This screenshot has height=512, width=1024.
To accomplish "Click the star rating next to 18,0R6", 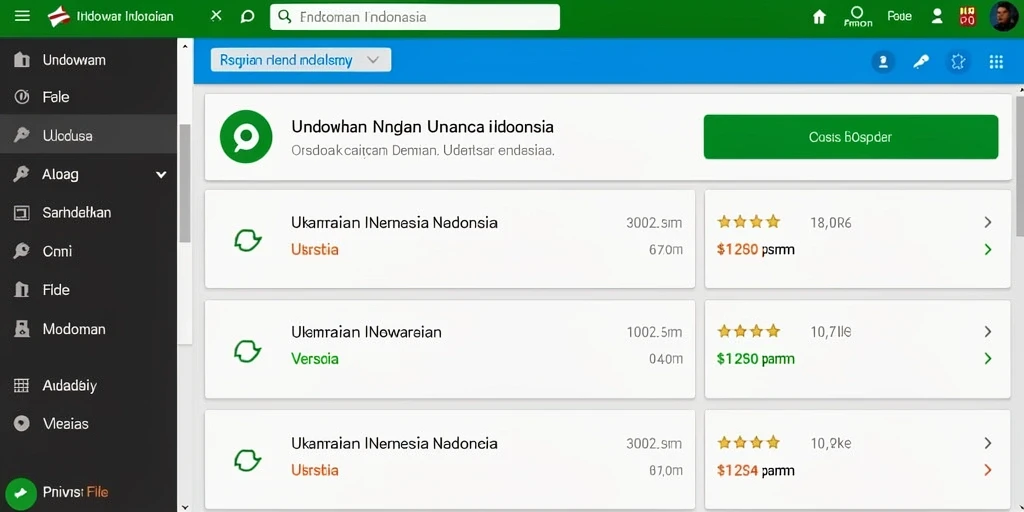I will coord(748,222).
